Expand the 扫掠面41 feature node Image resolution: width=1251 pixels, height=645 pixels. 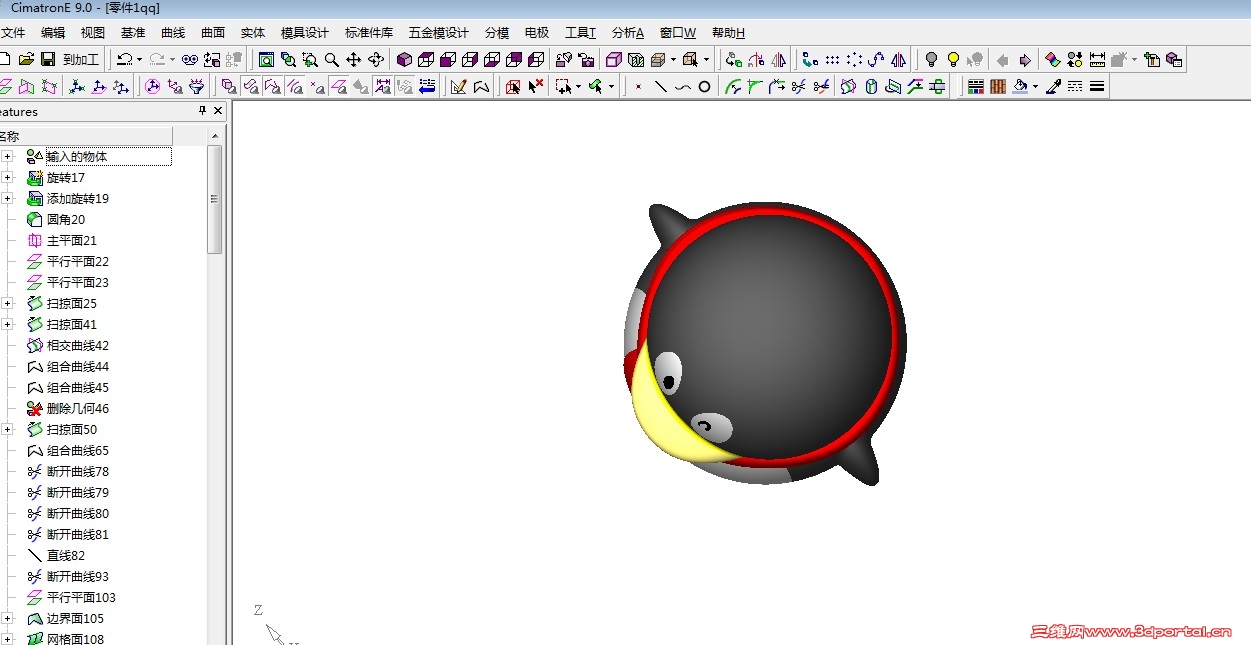pyautogui.click(x=7, y=325)
